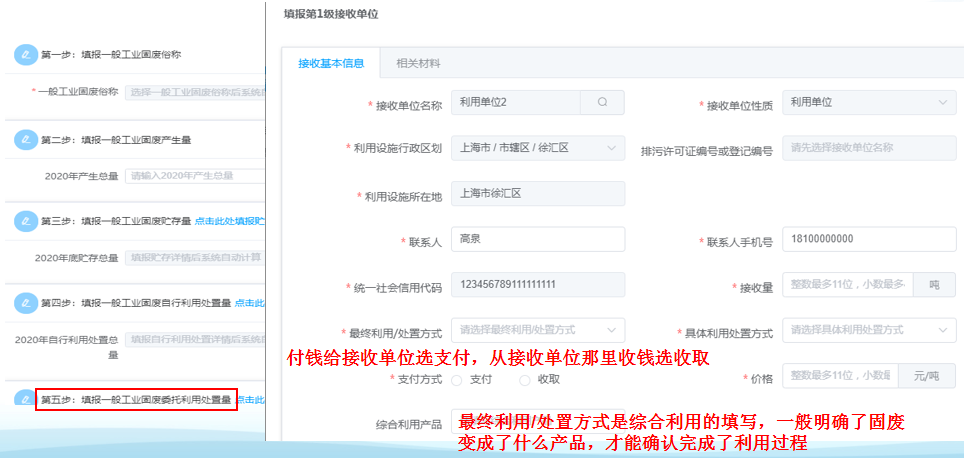Click the step three pencil icon
The image size is (964, 458).
click(25, 220)
